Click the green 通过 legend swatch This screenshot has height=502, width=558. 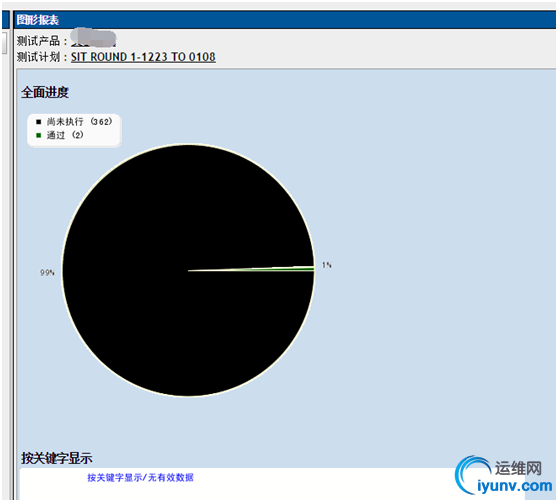39,135
